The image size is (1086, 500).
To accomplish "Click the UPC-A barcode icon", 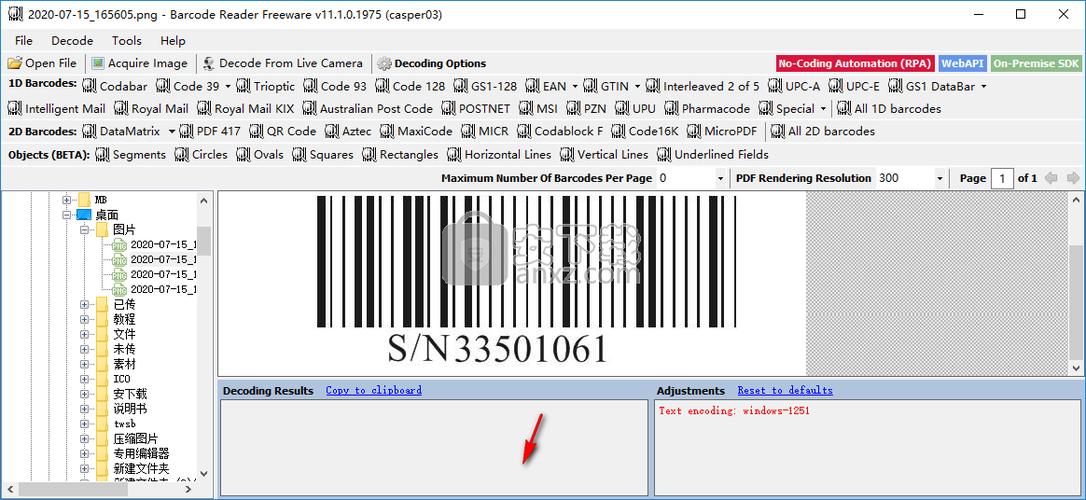I will [x=794, y=87].
